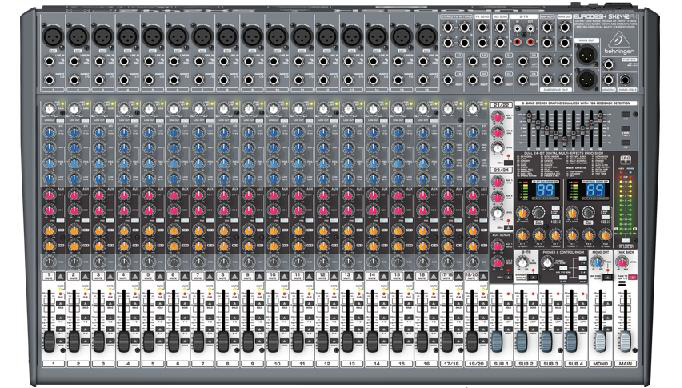
Task: Mute channel 14
Action: pyautogui.click(x=384, y=276)
